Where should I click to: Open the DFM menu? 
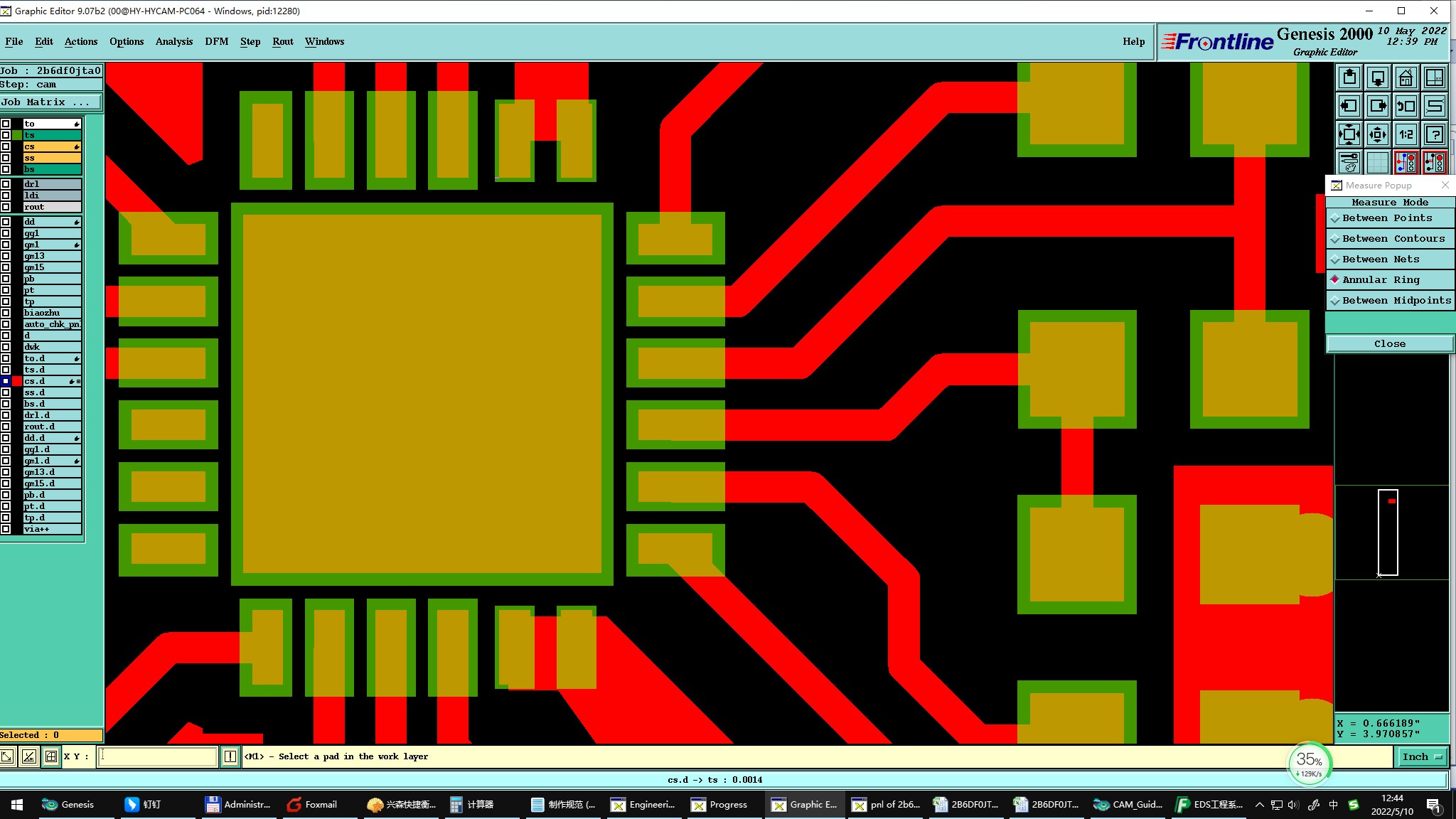click(216, 42)
